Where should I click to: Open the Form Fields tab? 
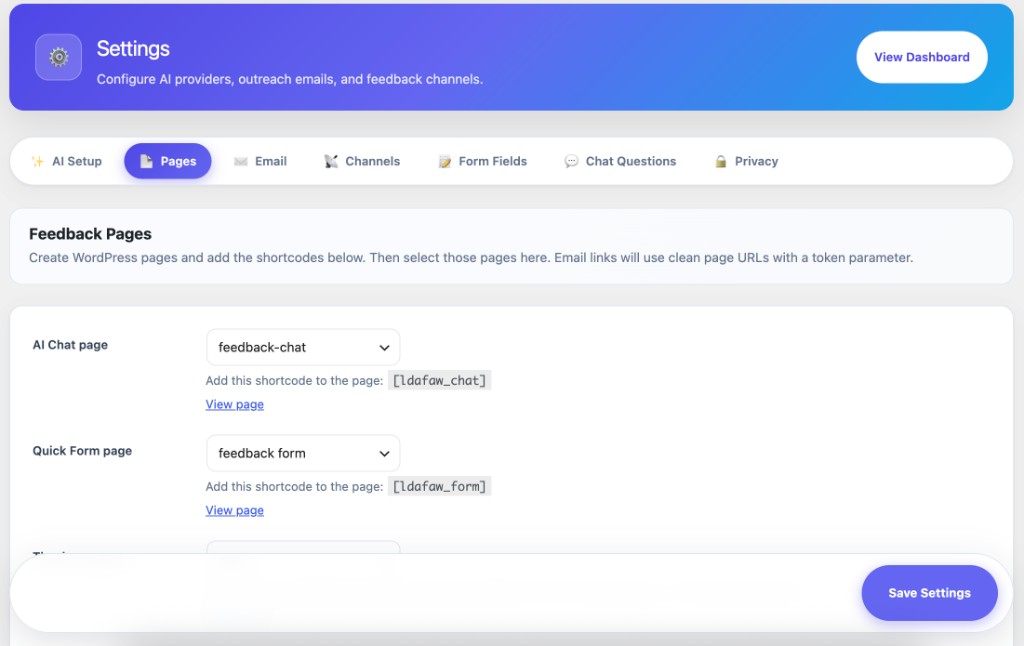[483, 161]
